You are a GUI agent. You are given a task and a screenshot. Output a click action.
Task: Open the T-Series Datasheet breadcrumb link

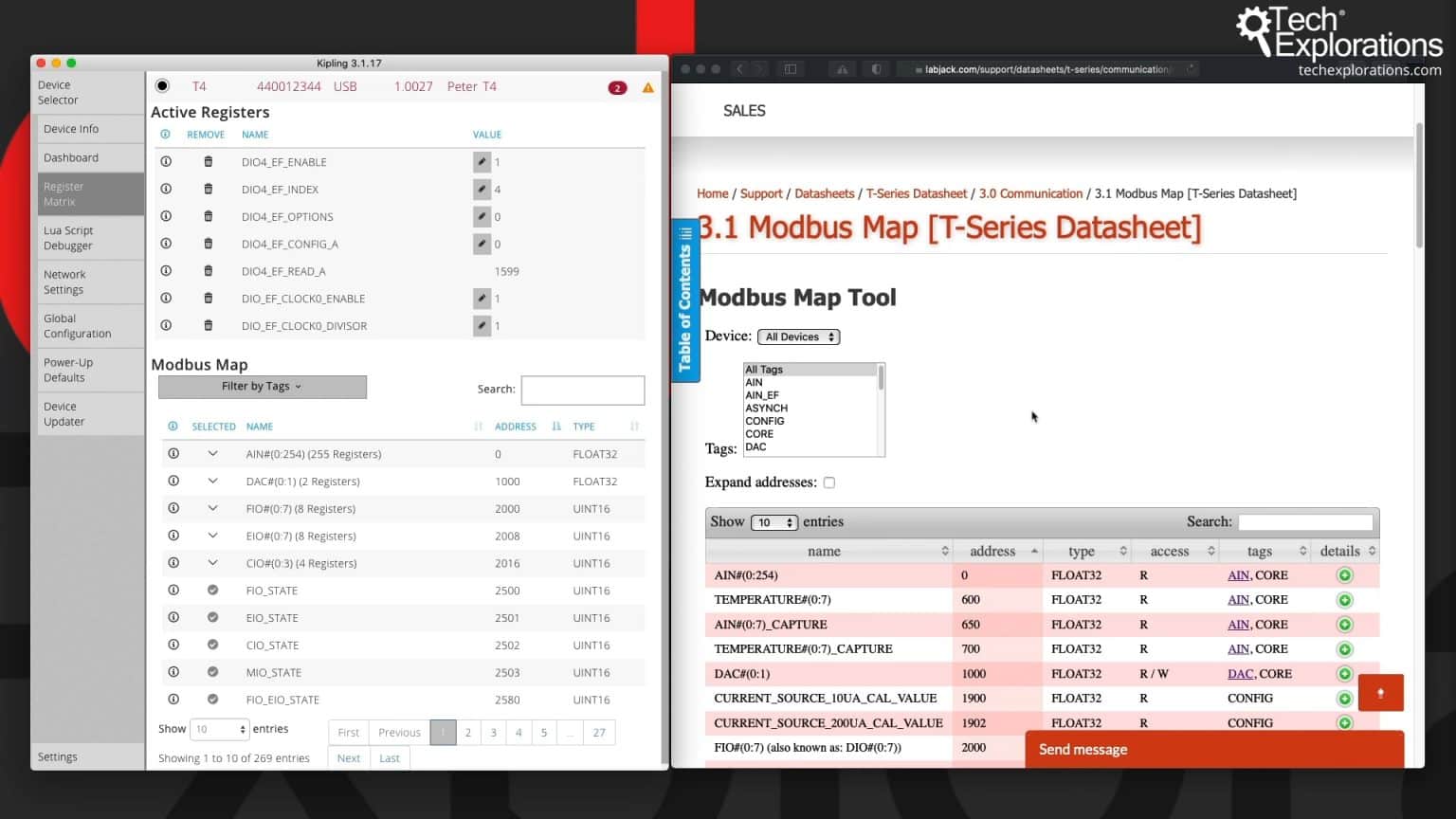917,193
